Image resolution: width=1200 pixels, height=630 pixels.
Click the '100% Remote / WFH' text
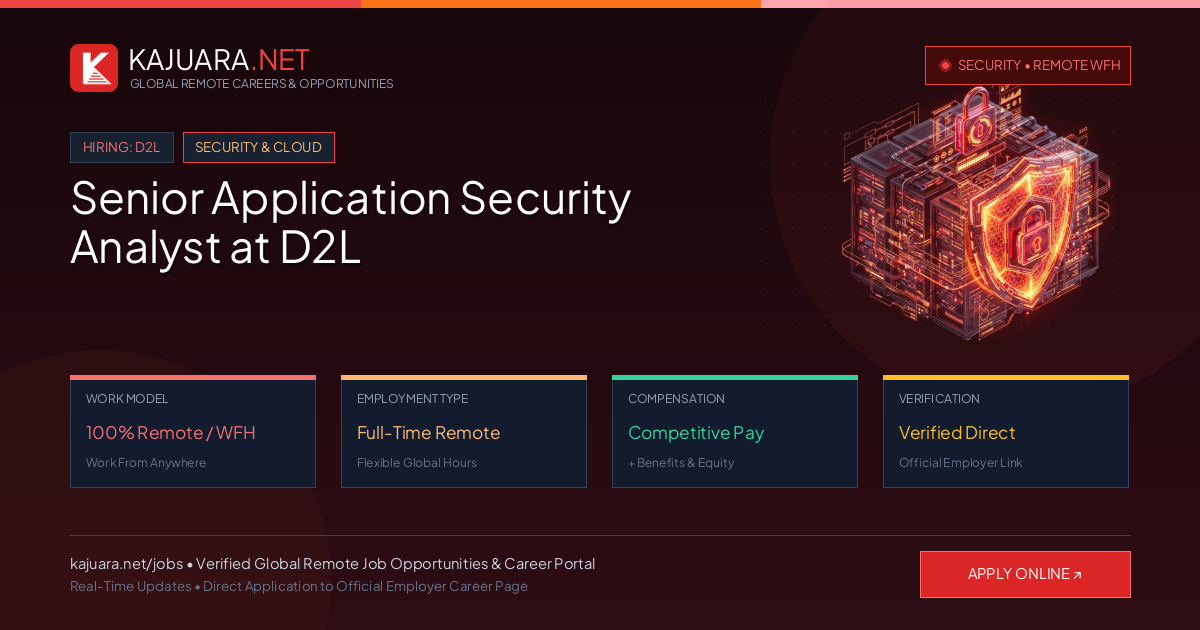click(x=171, y=433)
